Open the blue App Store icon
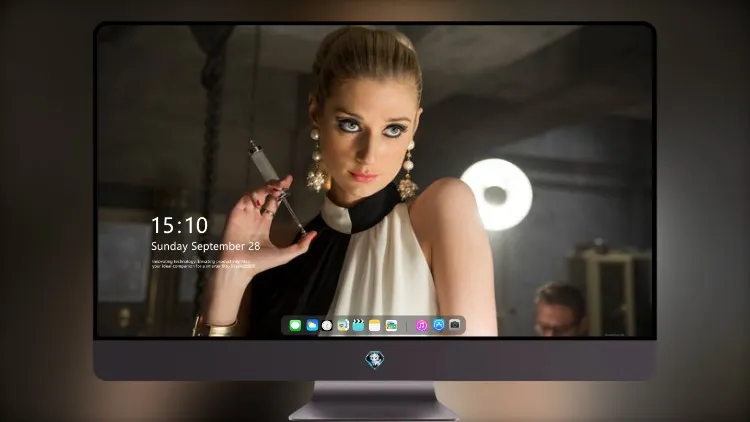Image resolution: width=750 pixels, height=422 pixels. click(439, 325)
